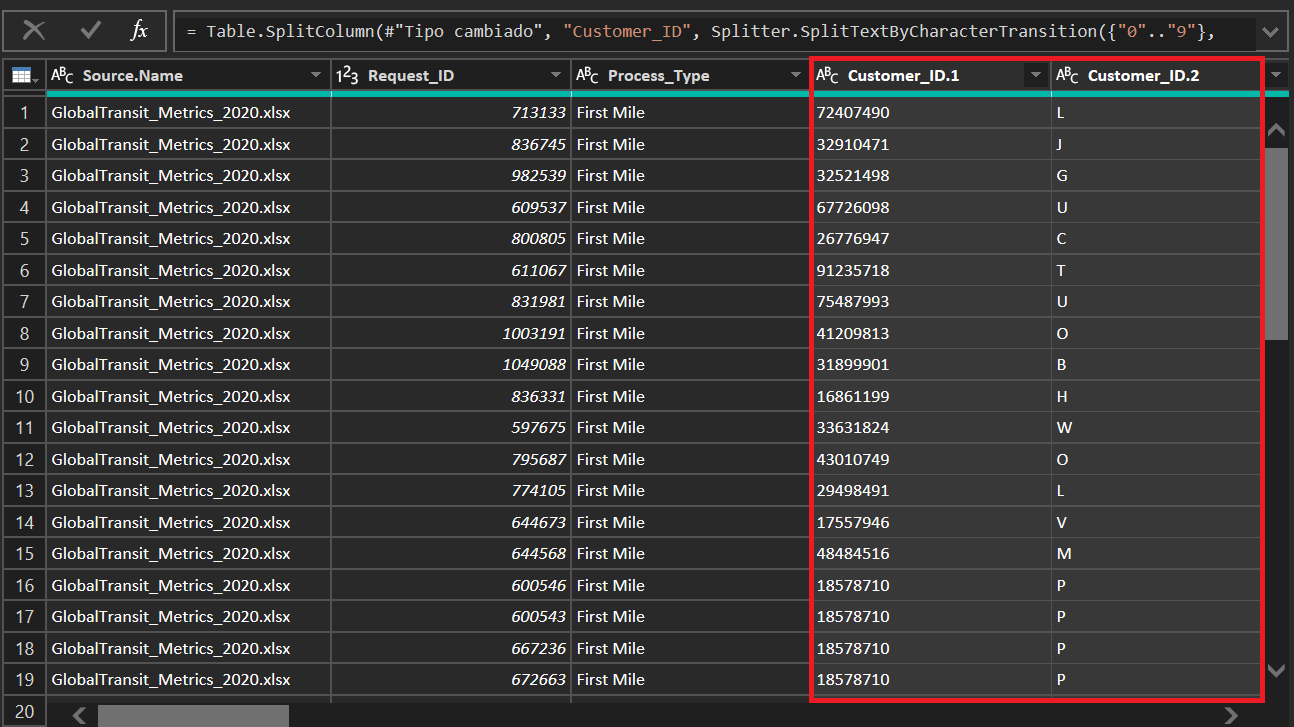
Task: Click Customer_ID.1 cell 91235718
Action: tap(931, 270)
